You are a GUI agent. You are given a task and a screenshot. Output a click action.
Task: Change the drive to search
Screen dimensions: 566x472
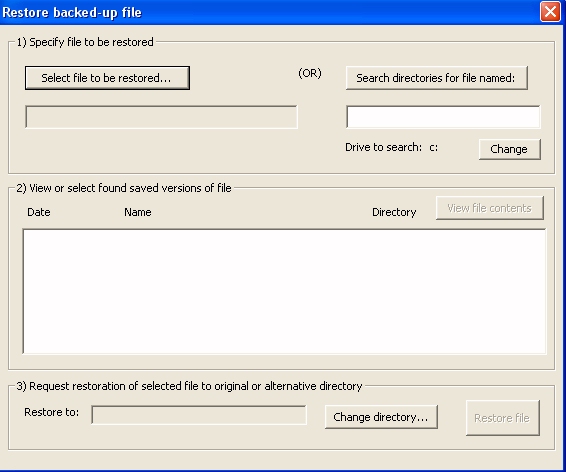point(510,149)
